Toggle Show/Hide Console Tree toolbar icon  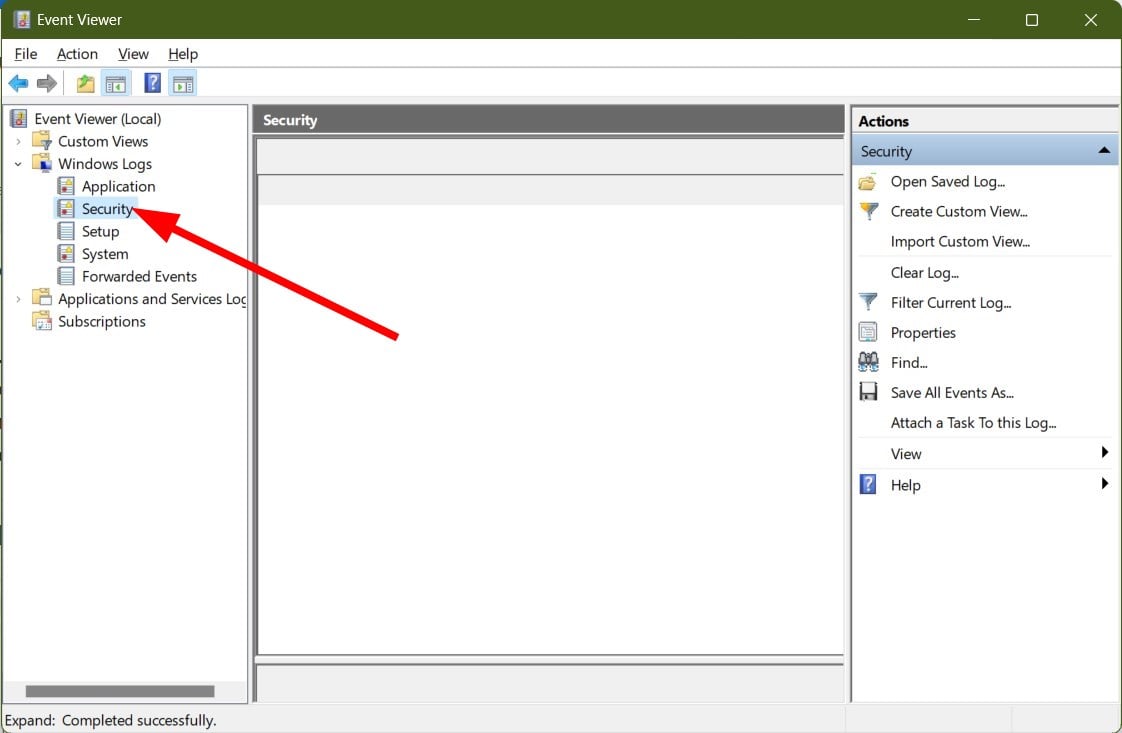pyautogui.click(x=116, y=84)
